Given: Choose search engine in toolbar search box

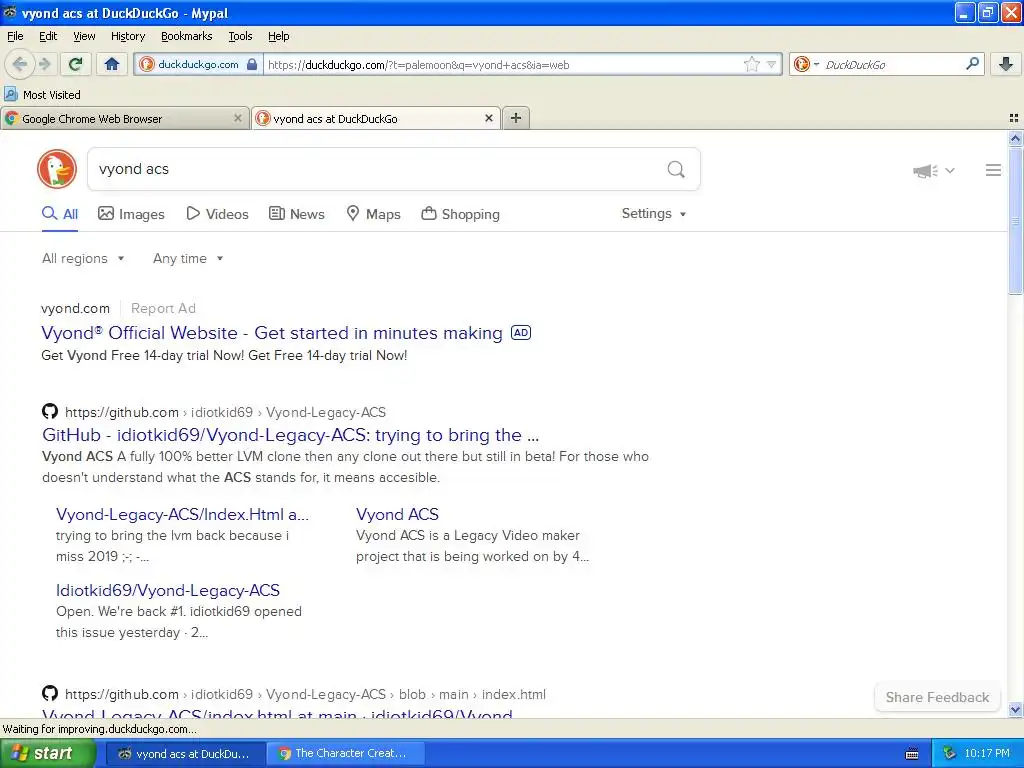Looking at the screenshot, I should point(806,64).
